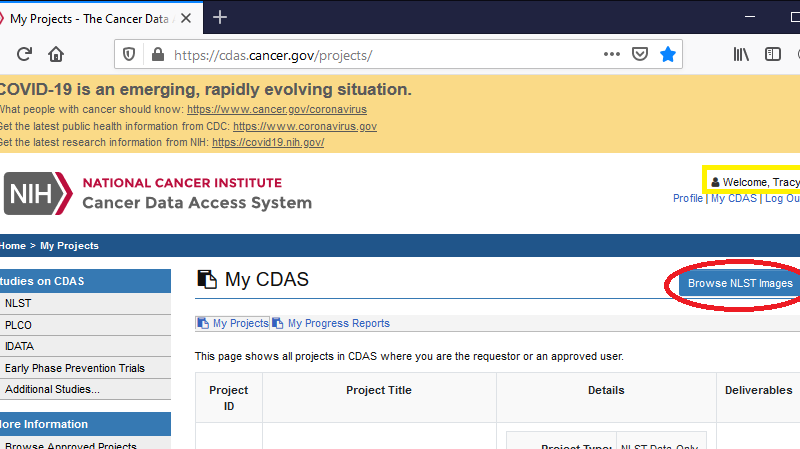Open Firefox library icon
800x449 pixels.
click(741, 54)
